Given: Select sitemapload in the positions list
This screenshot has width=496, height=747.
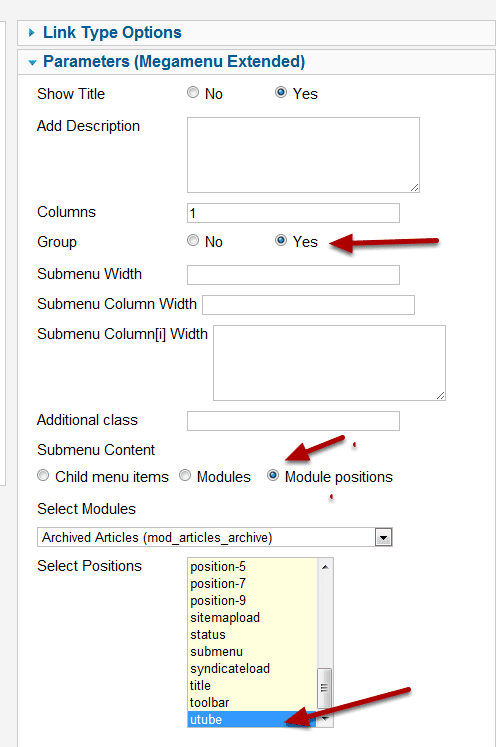Looking at the screenshot, I should (253, 618).
